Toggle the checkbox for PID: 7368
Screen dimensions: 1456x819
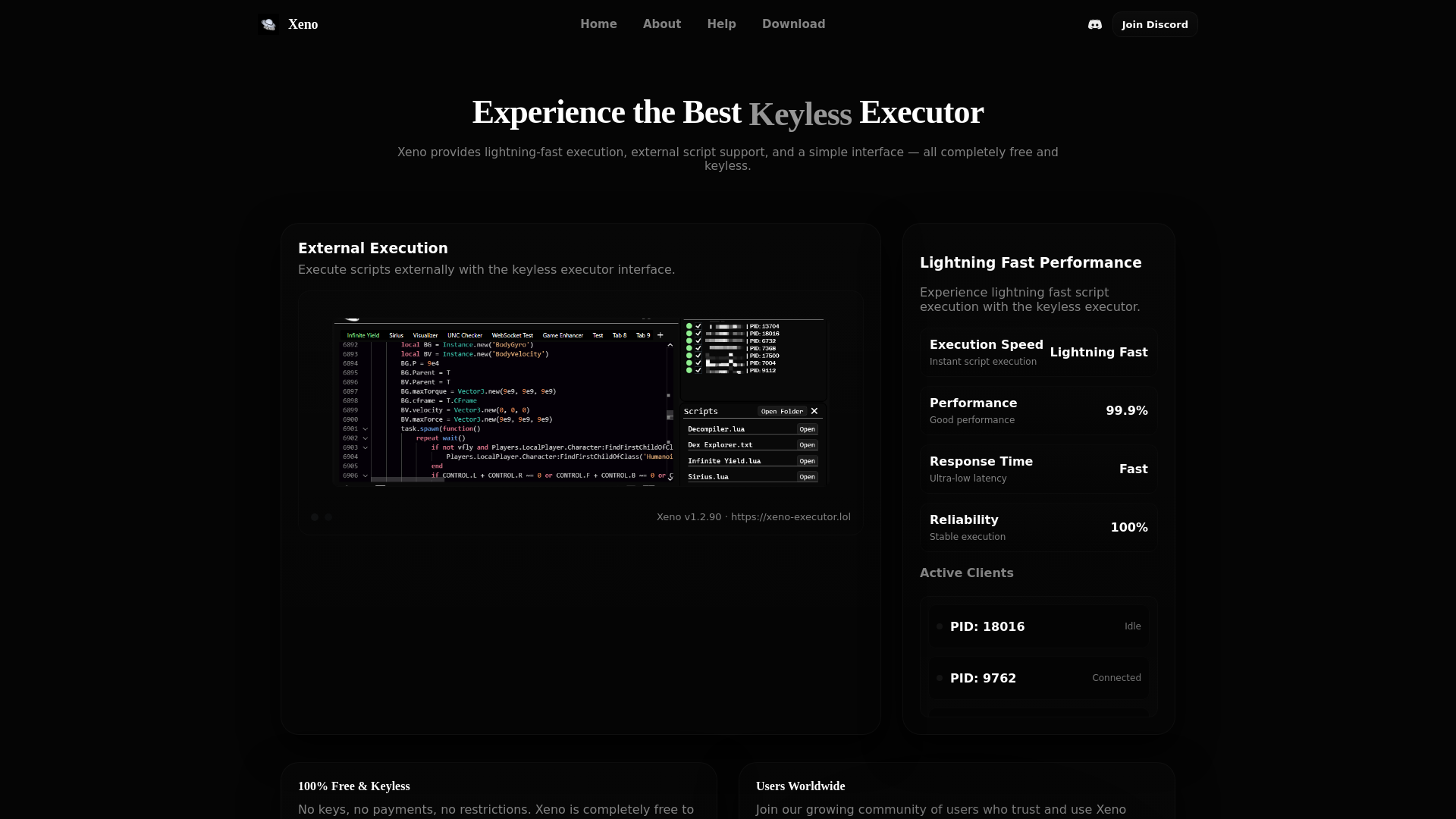(698, 348)
